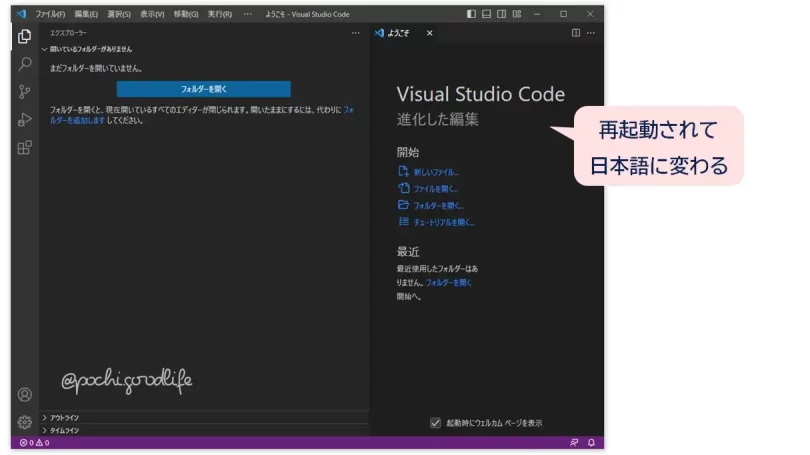The width and height of the screenshot is (810, 455).
Task: Open the 選択(S) menu
Action: coord(119,14)
